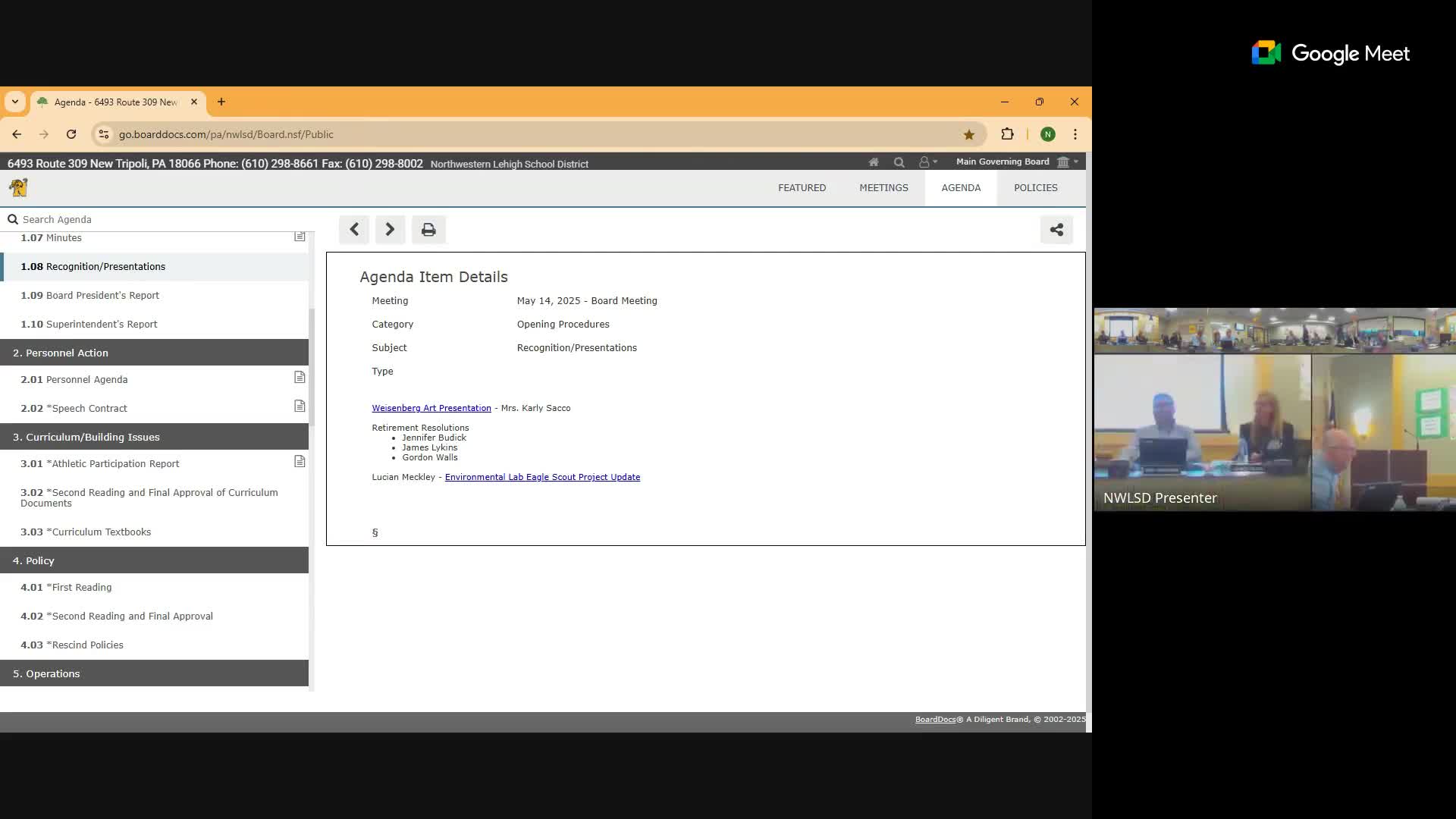Open new browser tab
1456x819 pixels.
(x=221, y=102)
